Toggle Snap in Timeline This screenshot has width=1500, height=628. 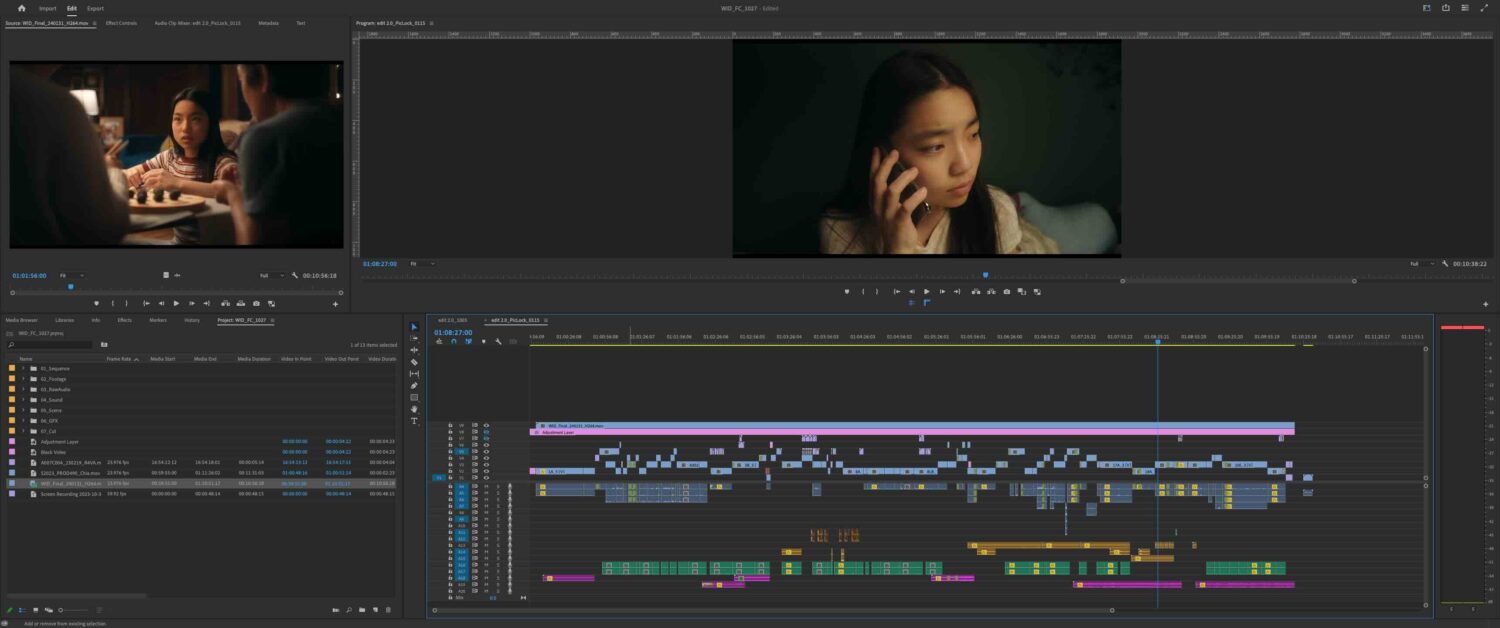[x=453, y=341]
